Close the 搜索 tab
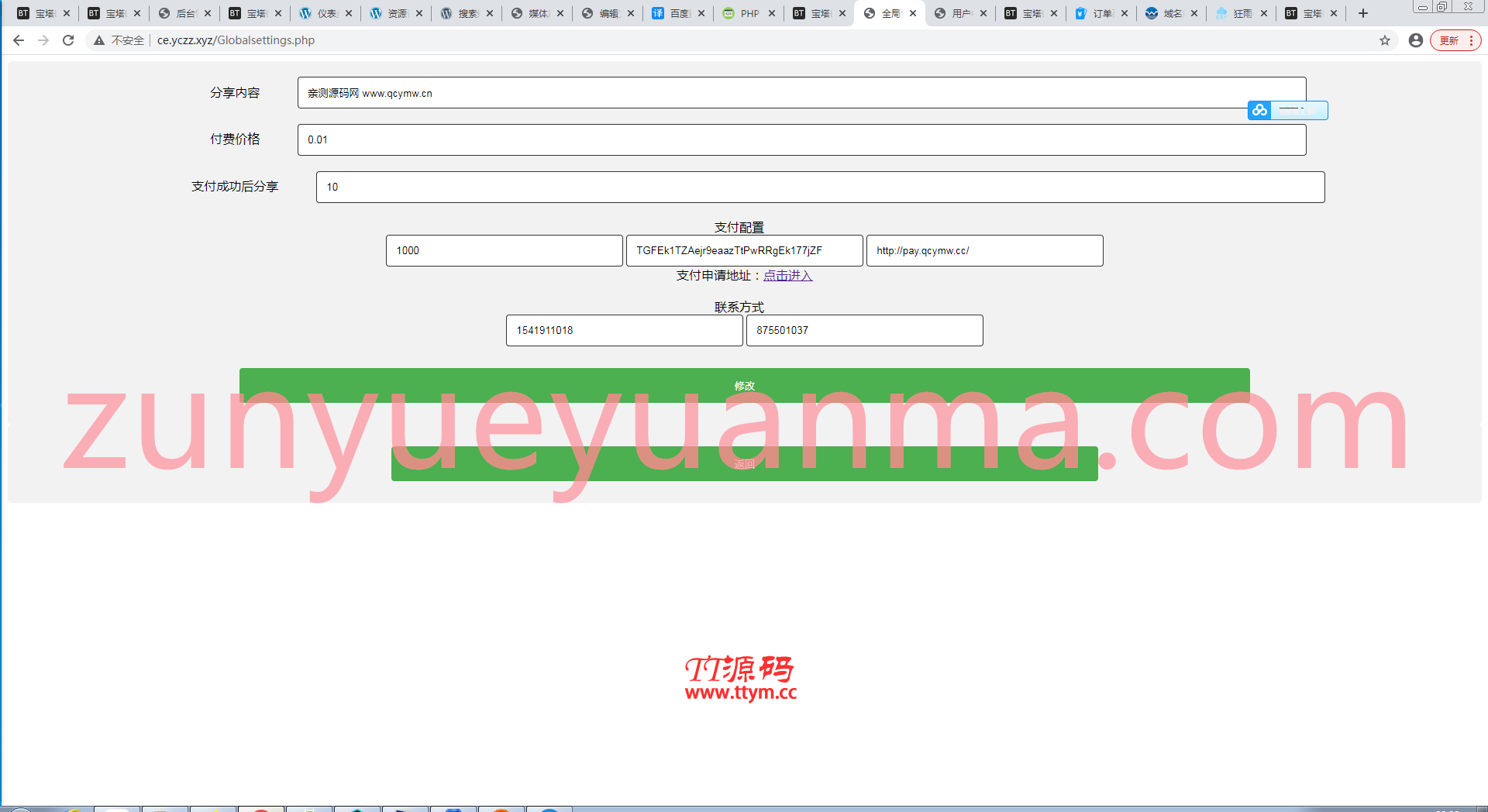1488x812 pixels. [x=490, y=13]
